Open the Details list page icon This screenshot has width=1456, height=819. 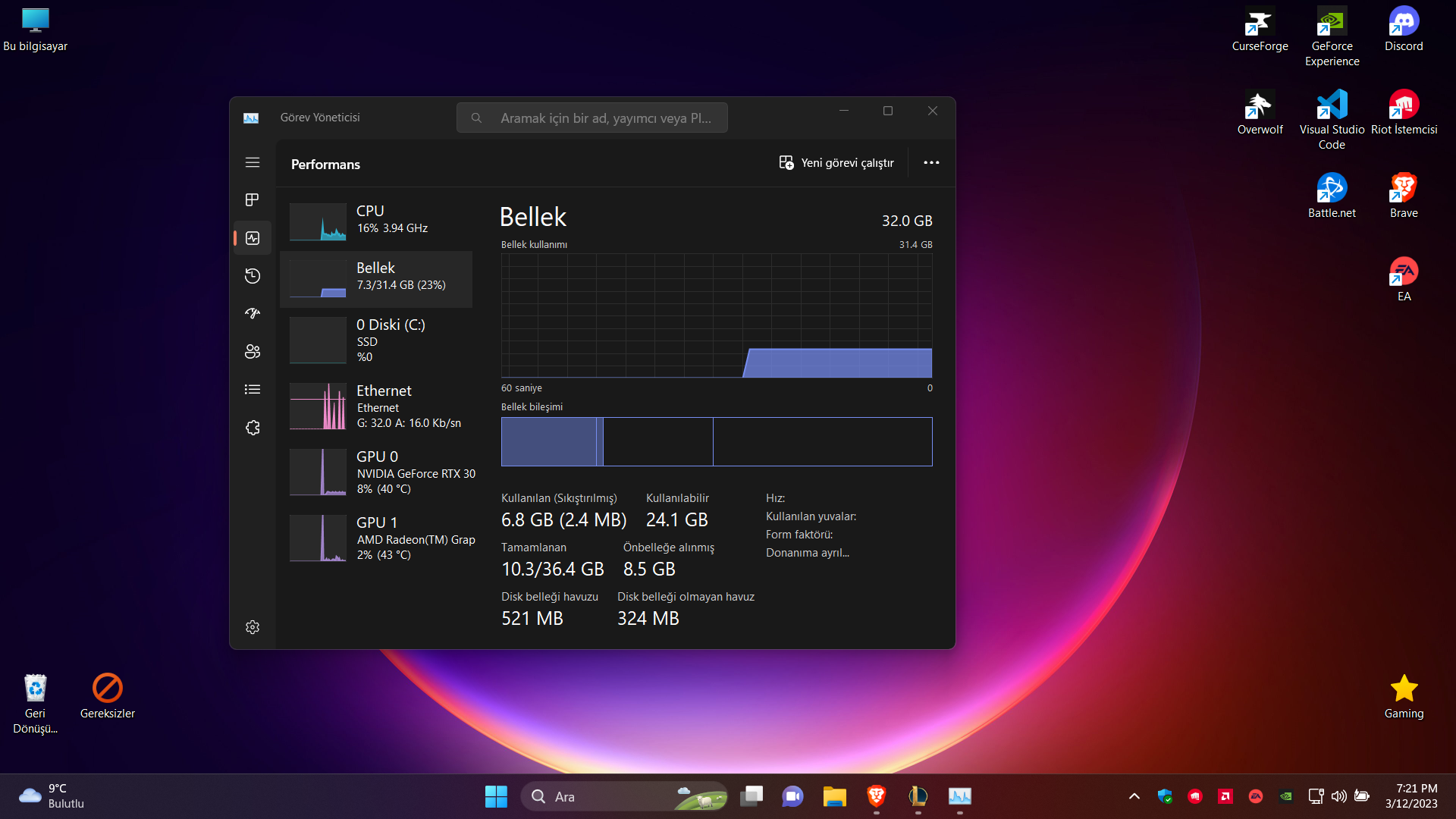pyautogui.click(x=253, y=389)
